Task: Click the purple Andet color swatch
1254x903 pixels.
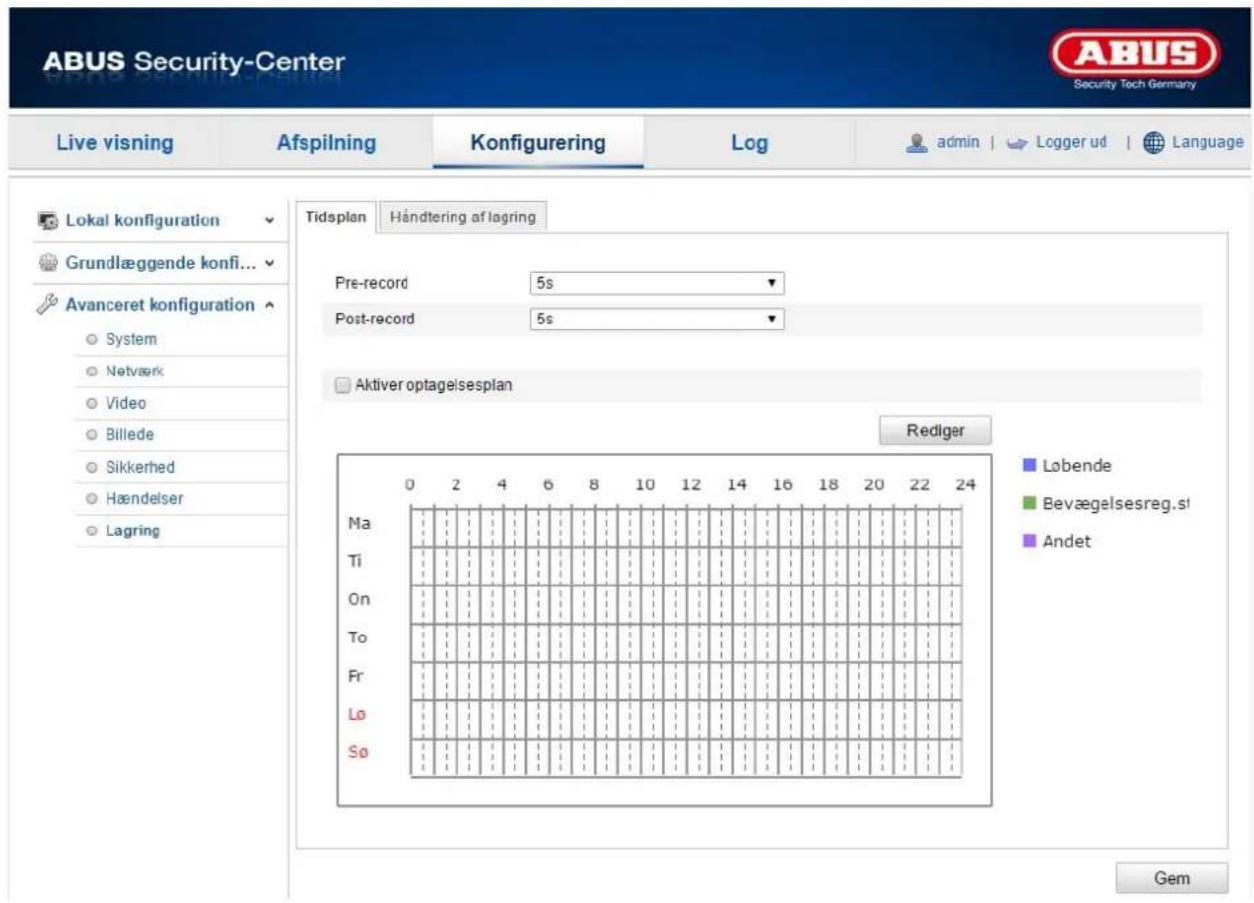Action: [x=1028, y=542]
